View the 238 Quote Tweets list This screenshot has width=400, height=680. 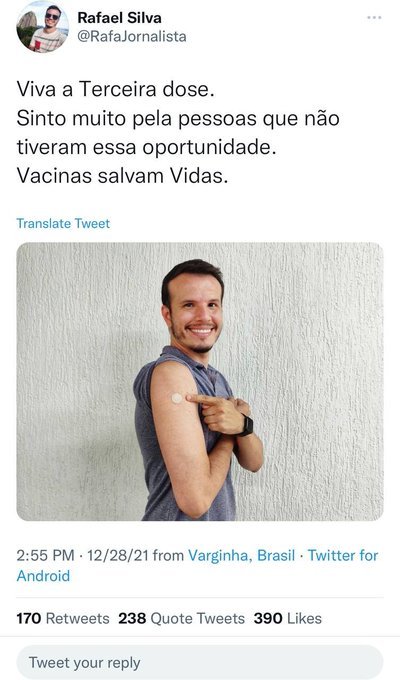(x=181, y=618)
